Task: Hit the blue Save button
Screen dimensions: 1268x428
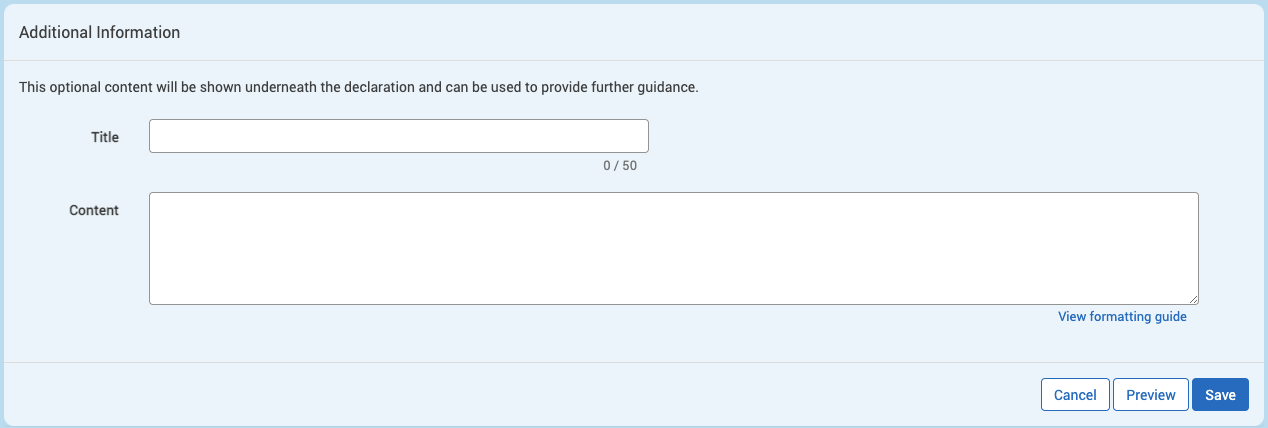Action: pyautogui.click(x=1220, y=395)
